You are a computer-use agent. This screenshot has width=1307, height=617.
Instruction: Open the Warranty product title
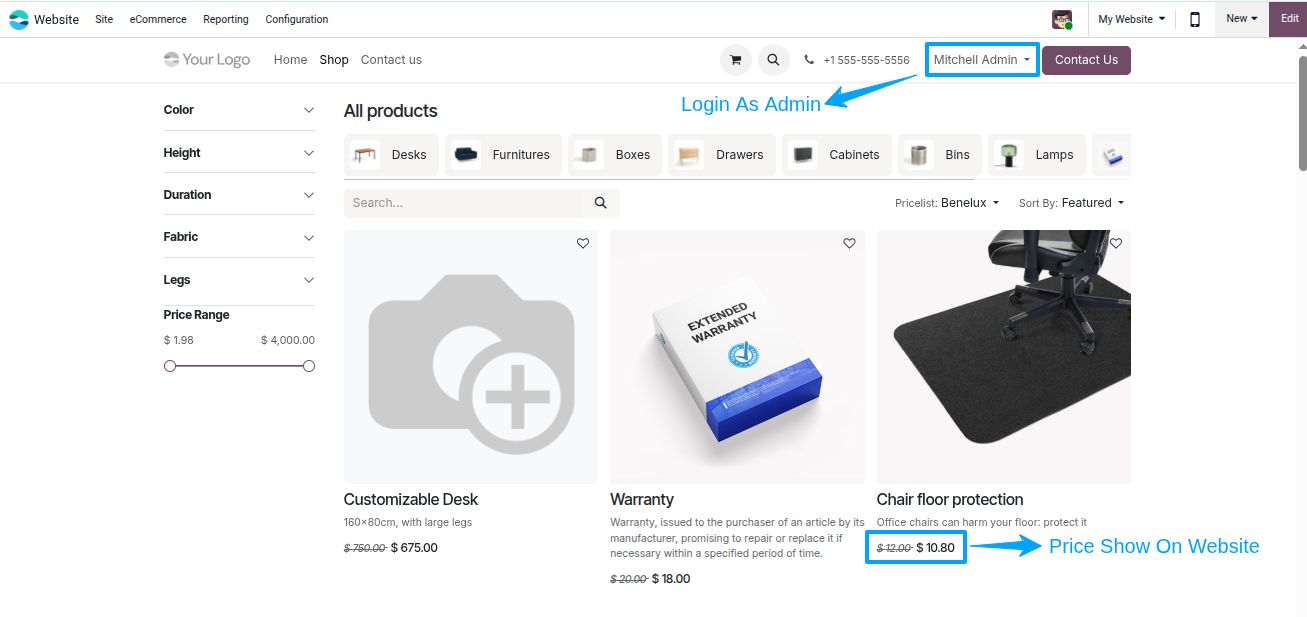(642, 499)
